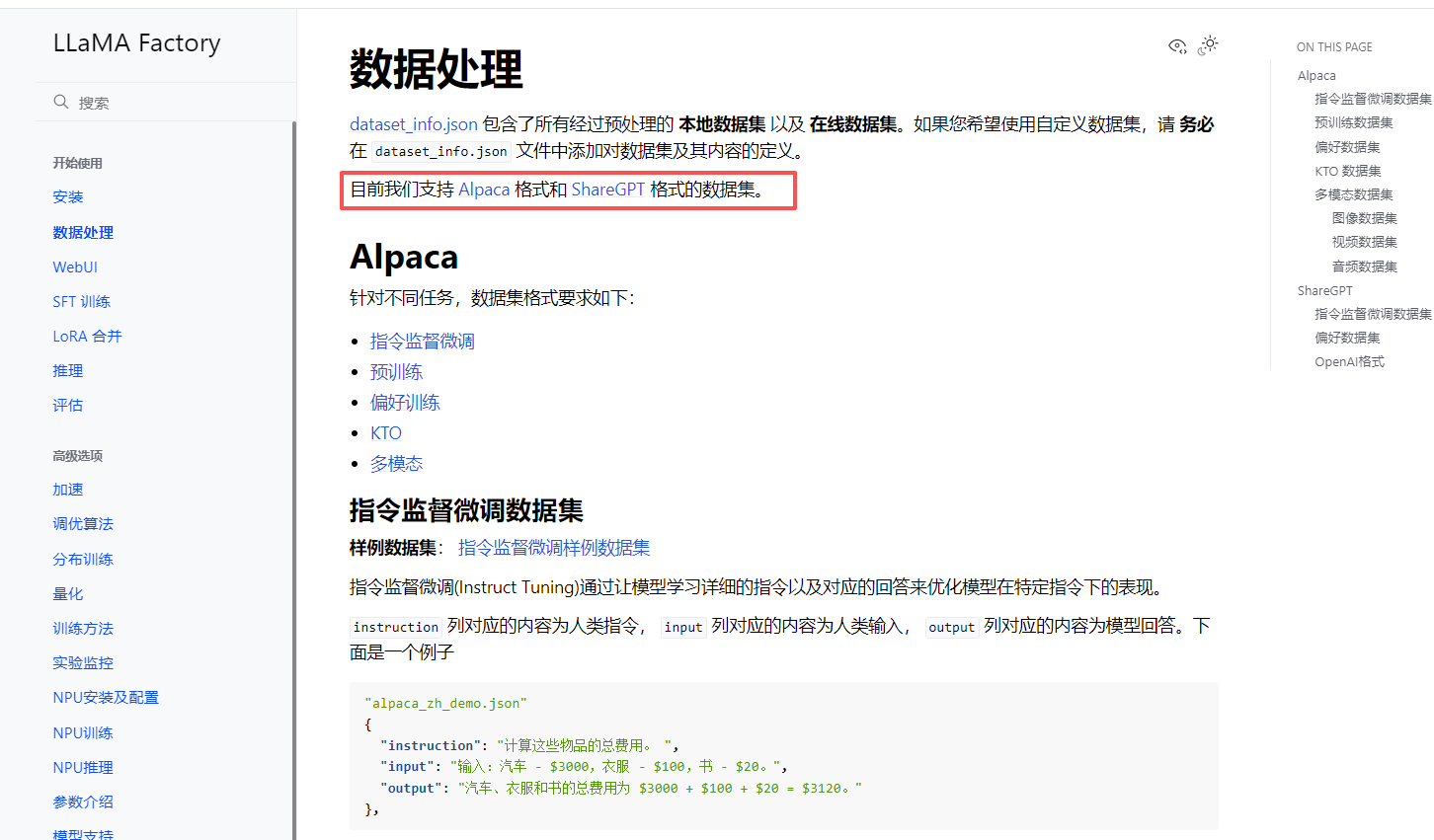Click the 开始使用 sidebar section caption
This screenshot has width=1434, height=840.
pos(78,164)
